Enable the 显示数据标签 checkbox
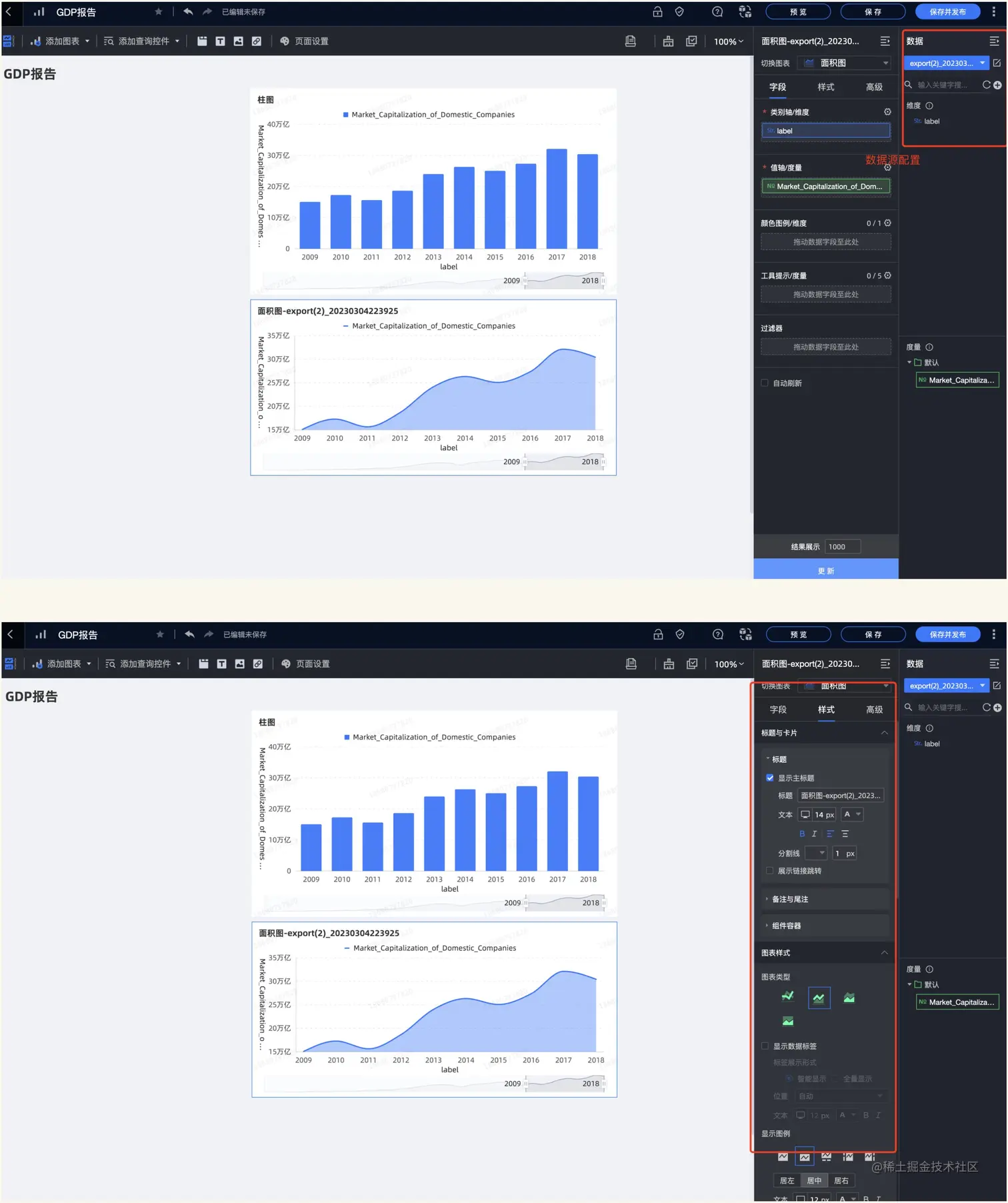The height and width of the screenshot is (1203, 1008). [765, 1046]
